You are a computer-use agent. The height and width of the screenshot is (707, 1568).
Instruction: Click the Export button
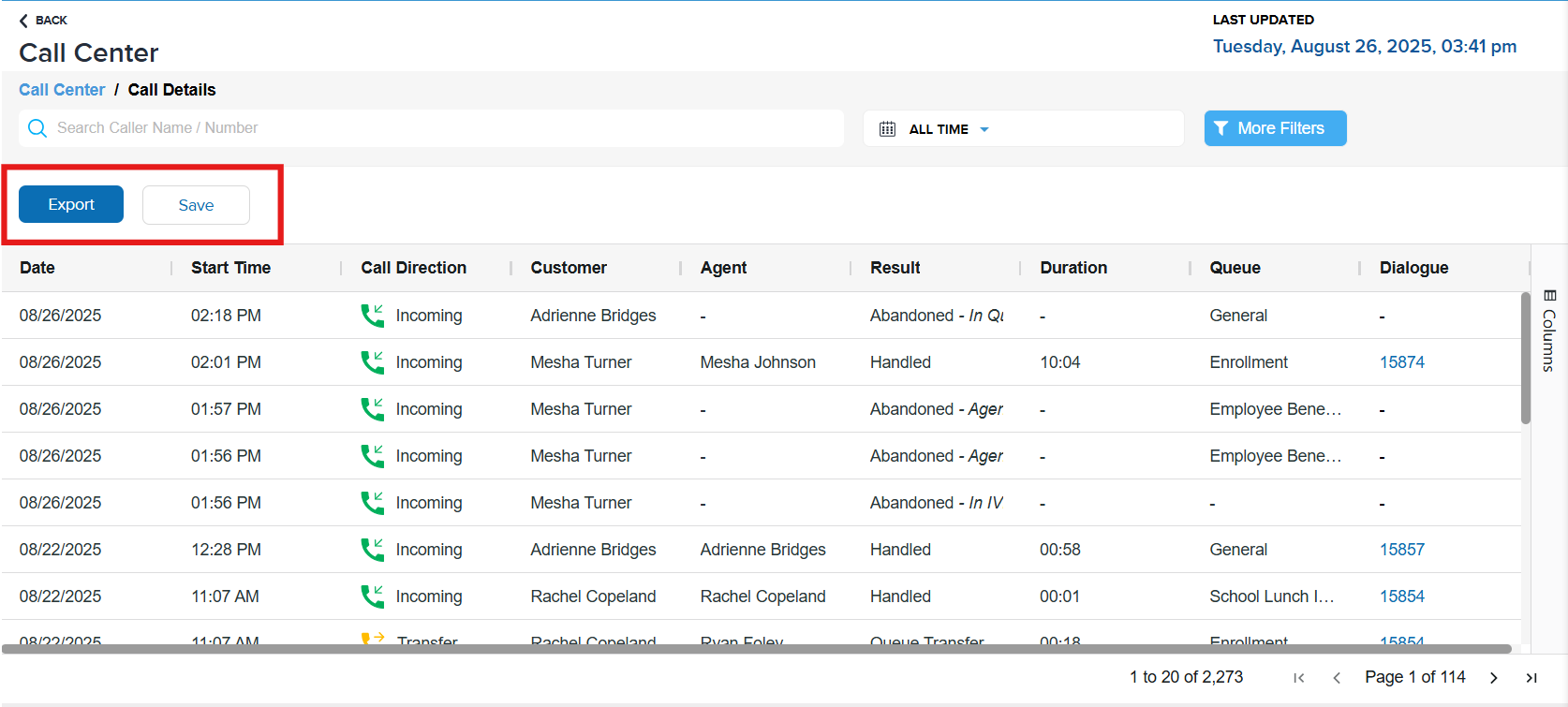click(71, 204)
